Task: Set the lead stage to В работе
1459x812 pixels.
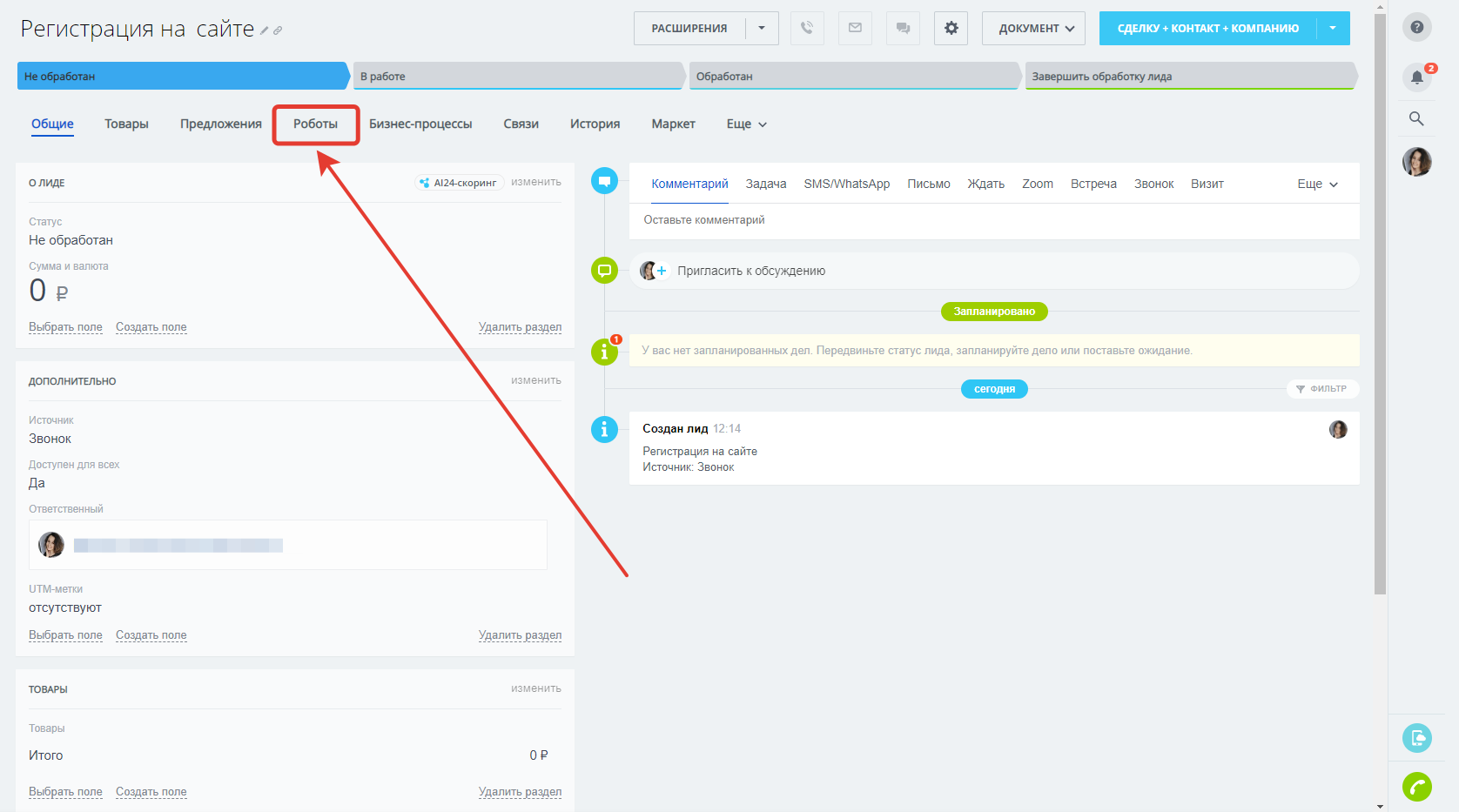Action: click(517, 77)
